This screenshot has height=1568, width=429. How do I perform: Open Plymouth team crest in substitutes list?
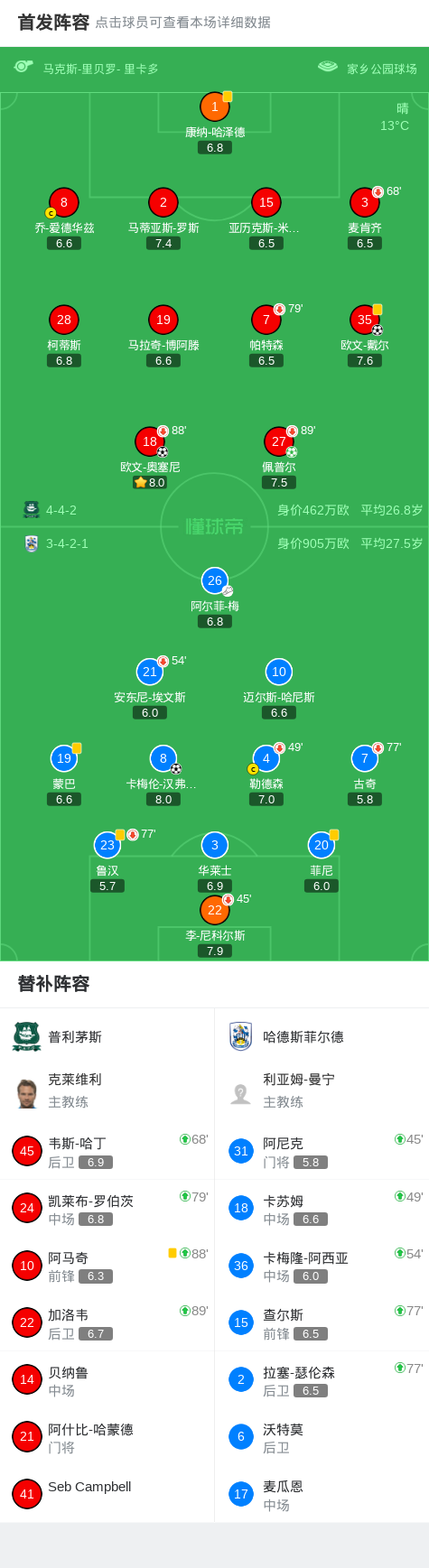(27, 1036)
